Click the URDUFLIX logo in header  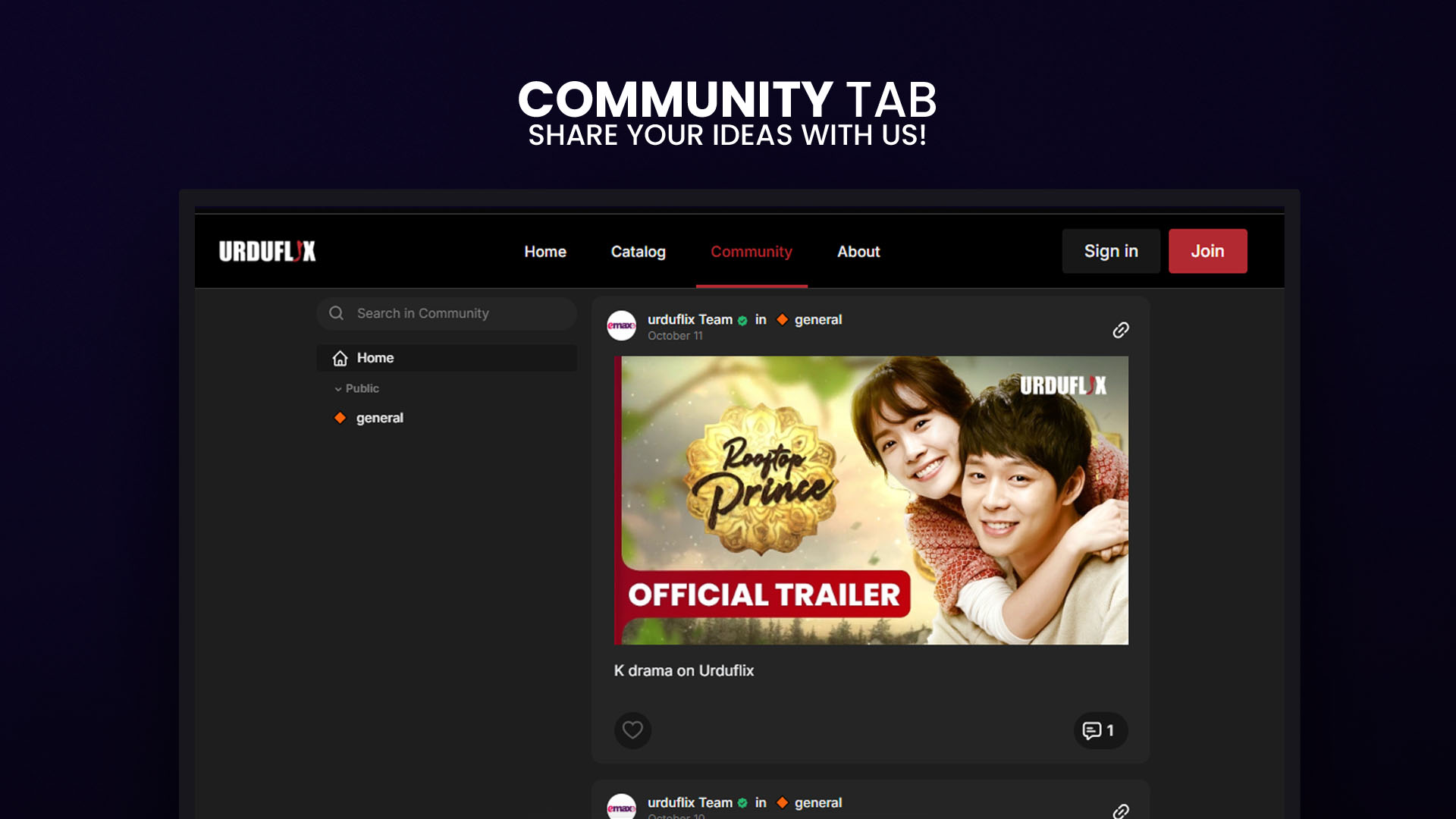point(267,251)
